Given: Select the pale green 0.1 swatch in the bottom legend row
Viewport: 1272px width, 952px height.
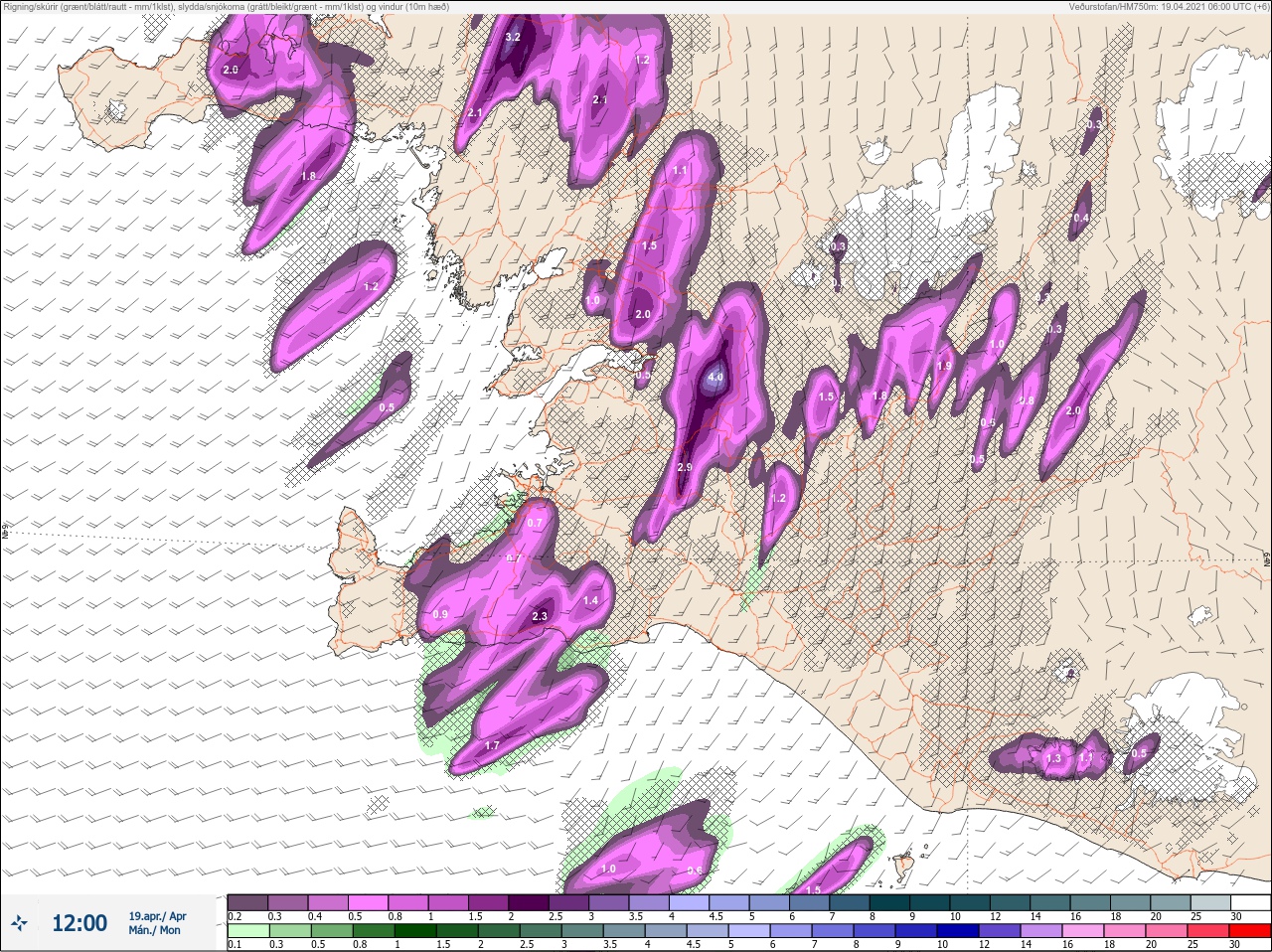Looking at the screenshot, I should click(247, 932).
